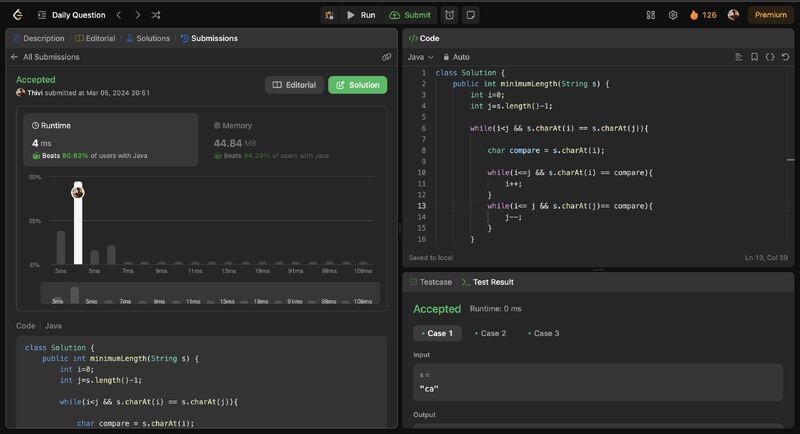Image resolution: width=800 pixels, height=434 pixels.
Task: Click the LeetCode logo icon
Action: (20, 15)
